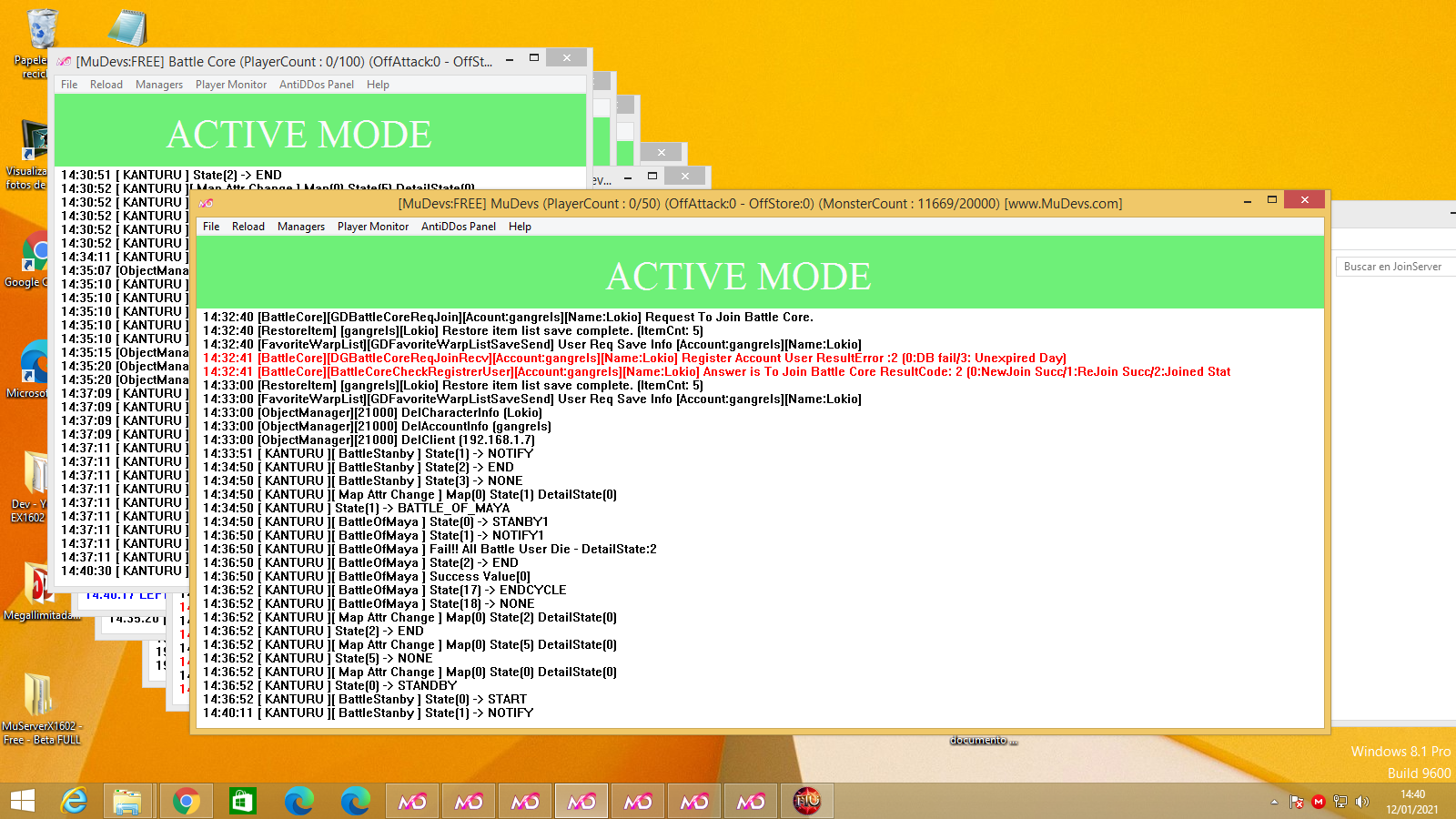Select log line 'BattleOfMaya State[0] -> STANBY1'
Screen dimensions: 1456x819
click(x=375, y=521)
